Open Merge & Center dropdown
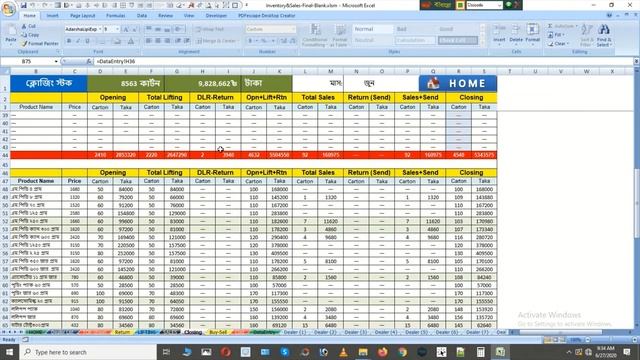This screenshot has width=640, height=360. [238, 41]
